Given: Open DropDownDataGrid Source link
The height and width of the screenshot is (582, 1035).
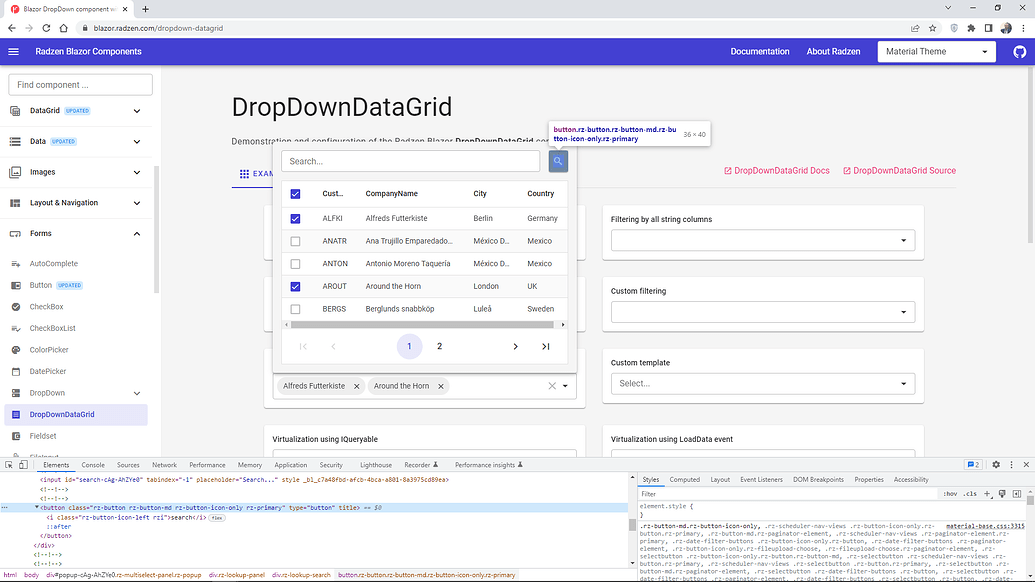Looking at the screenshot, I should [x=903, y=170].
